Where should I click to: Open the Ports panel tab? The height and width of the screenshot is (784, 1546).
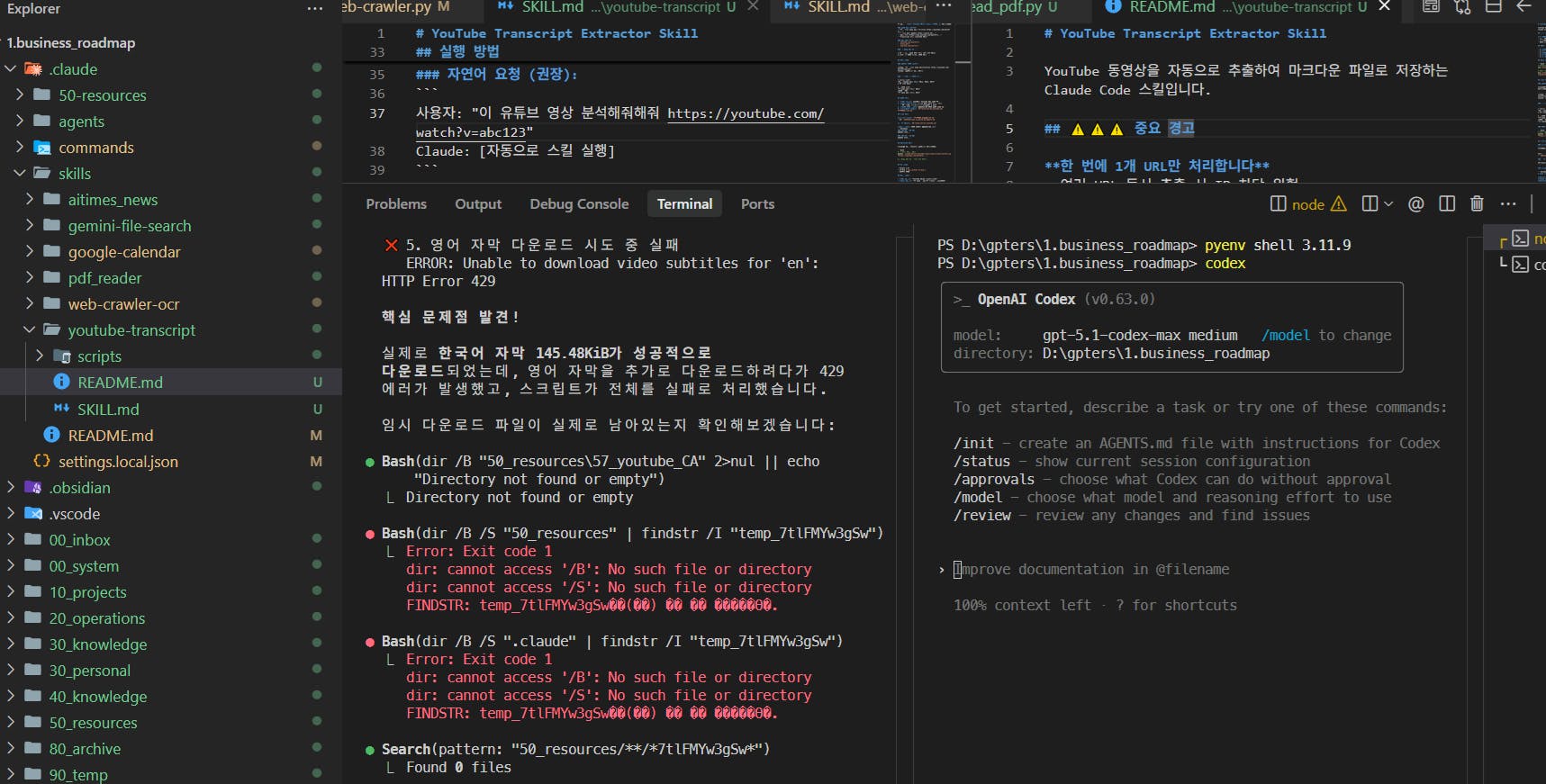coord(757,204)
